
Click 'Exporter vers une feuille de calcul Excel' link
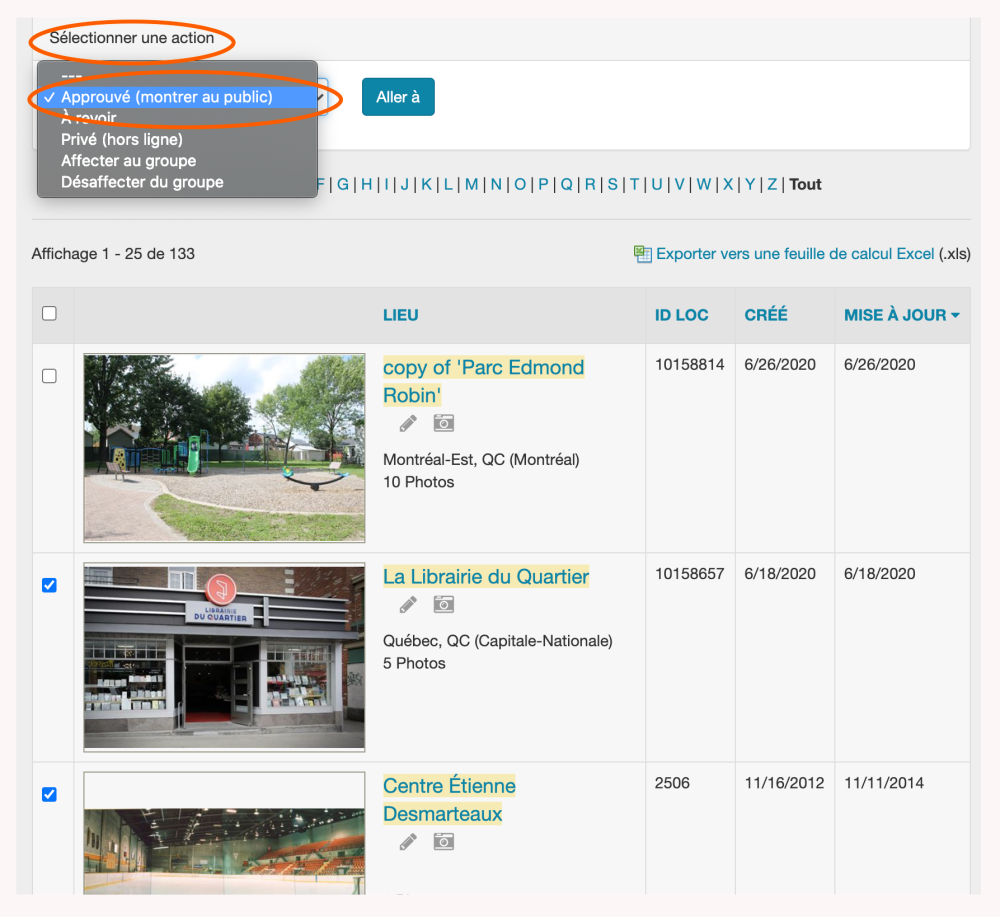coord(795,254)
